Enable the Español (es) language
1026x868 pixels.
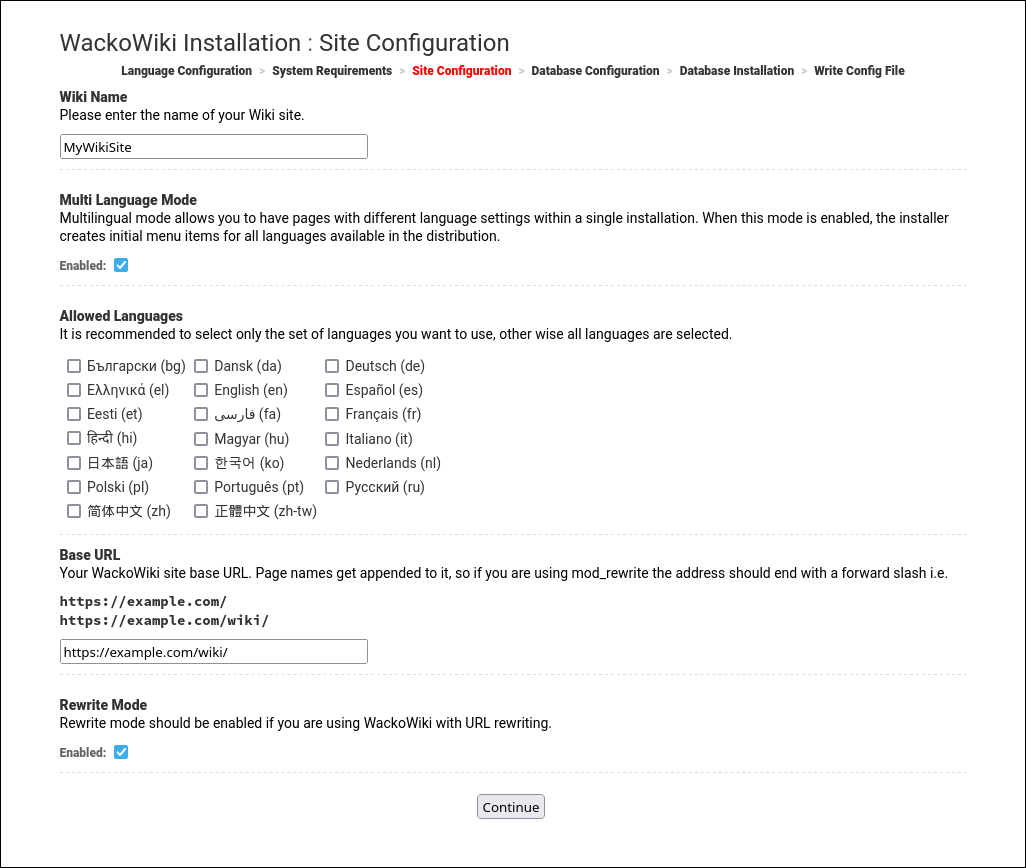tap(332, 390)
